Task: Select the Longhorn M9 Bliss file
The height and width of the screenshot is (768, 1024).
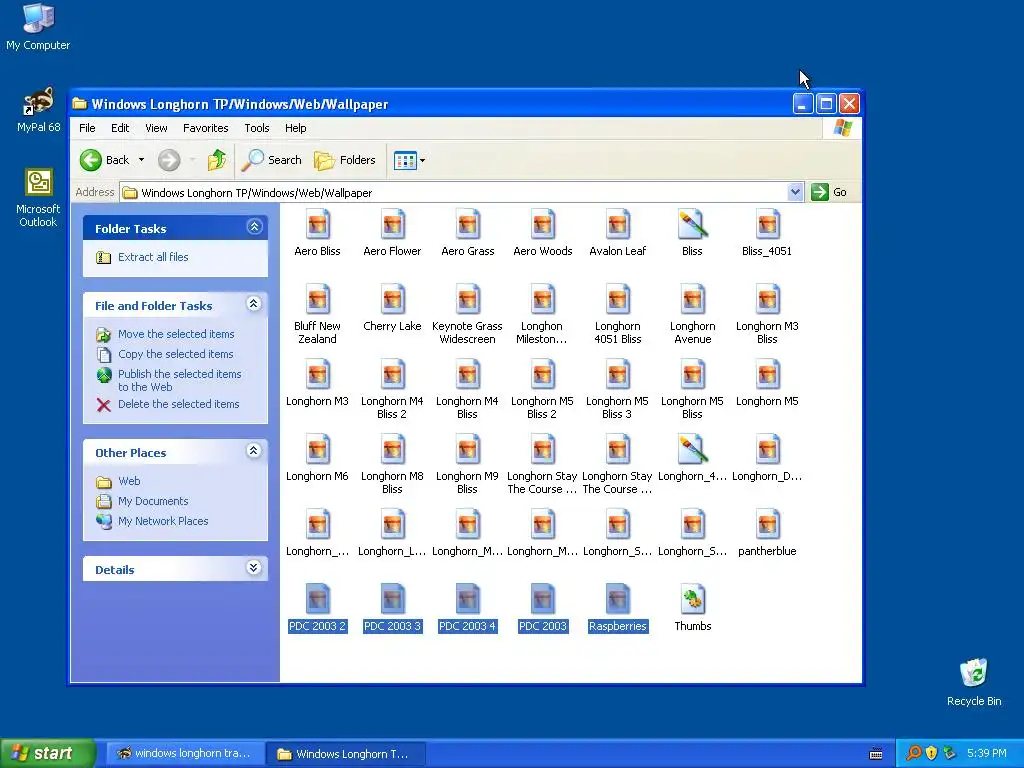Action: [x=468, y=464]
